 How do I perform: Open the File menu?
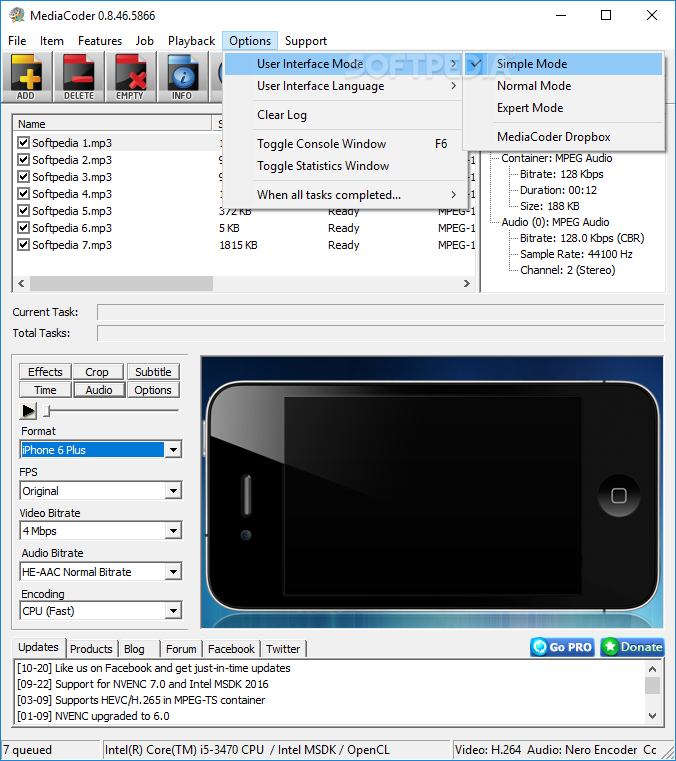click(x=17, y=41)
